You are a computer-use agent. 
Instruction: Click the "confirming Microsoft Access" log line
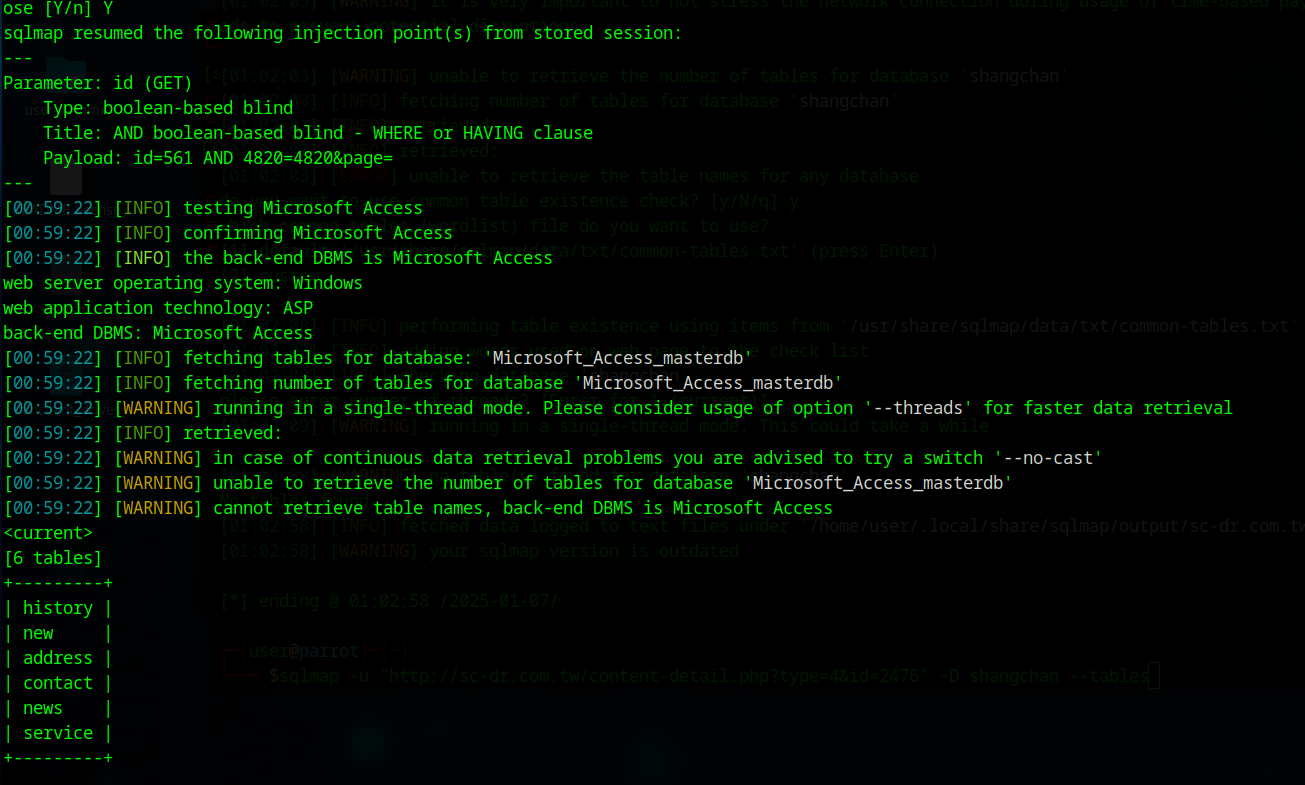pos(228,233)
